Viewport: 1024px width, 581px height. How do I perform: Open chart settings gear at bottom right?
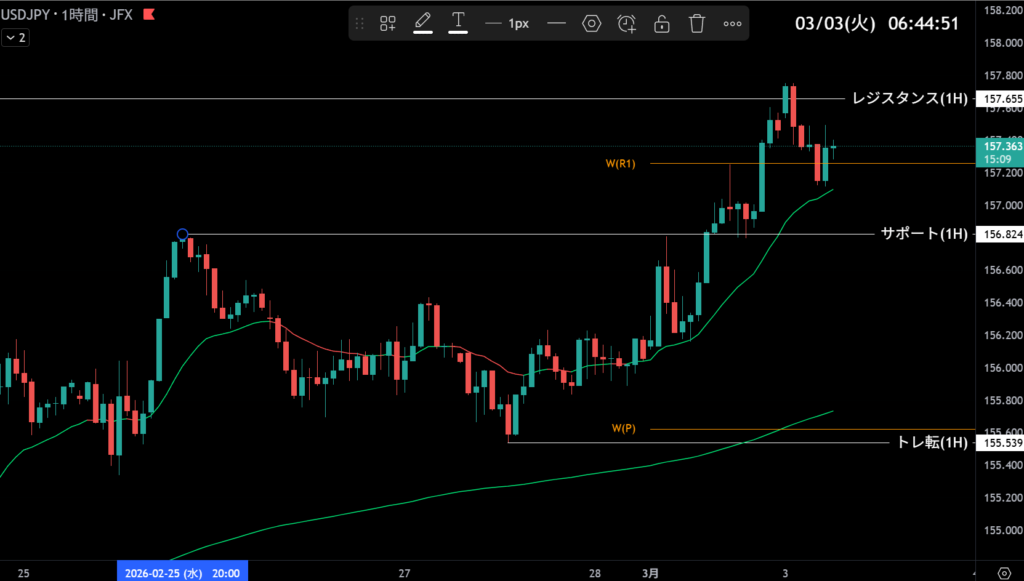[x=1004, y=572]
